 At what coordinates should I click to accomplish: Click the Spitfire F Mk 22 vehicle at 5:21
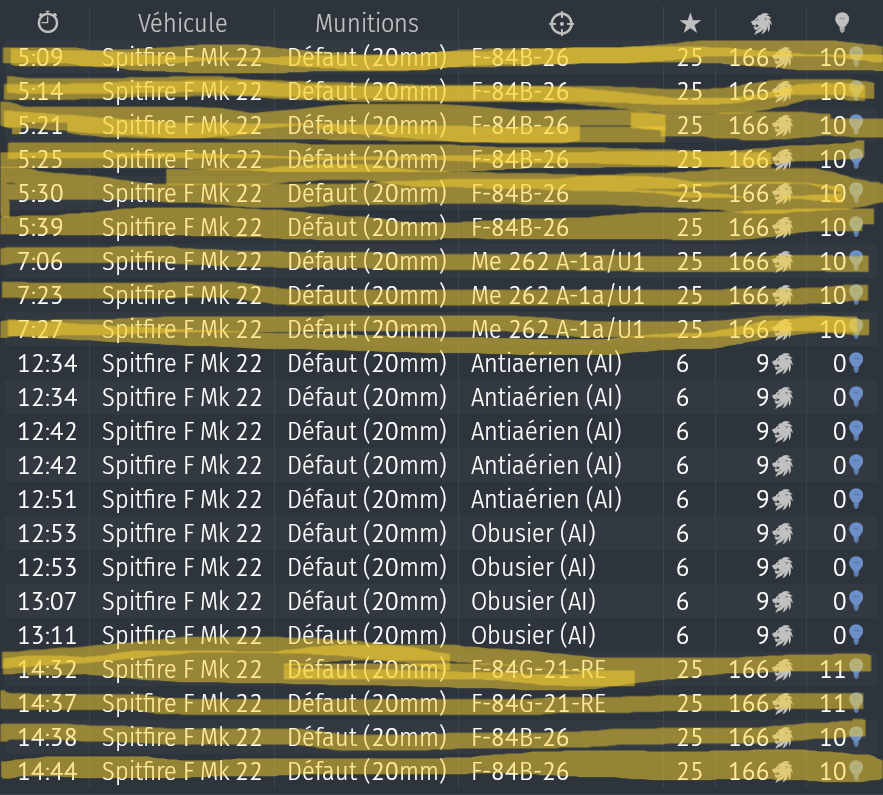pyautogui.click(x=181, y=125)
